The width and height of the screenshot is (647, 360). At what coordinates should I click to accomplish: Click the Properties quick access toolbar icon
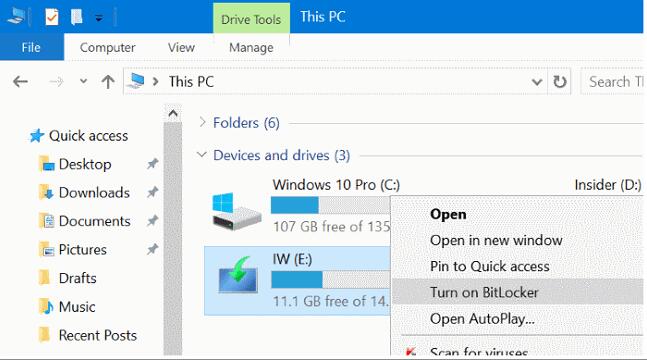coord(52,17)
